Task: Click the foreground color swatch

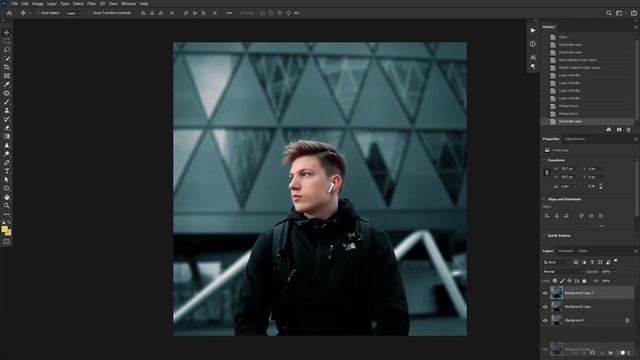Action: point(4,229)
